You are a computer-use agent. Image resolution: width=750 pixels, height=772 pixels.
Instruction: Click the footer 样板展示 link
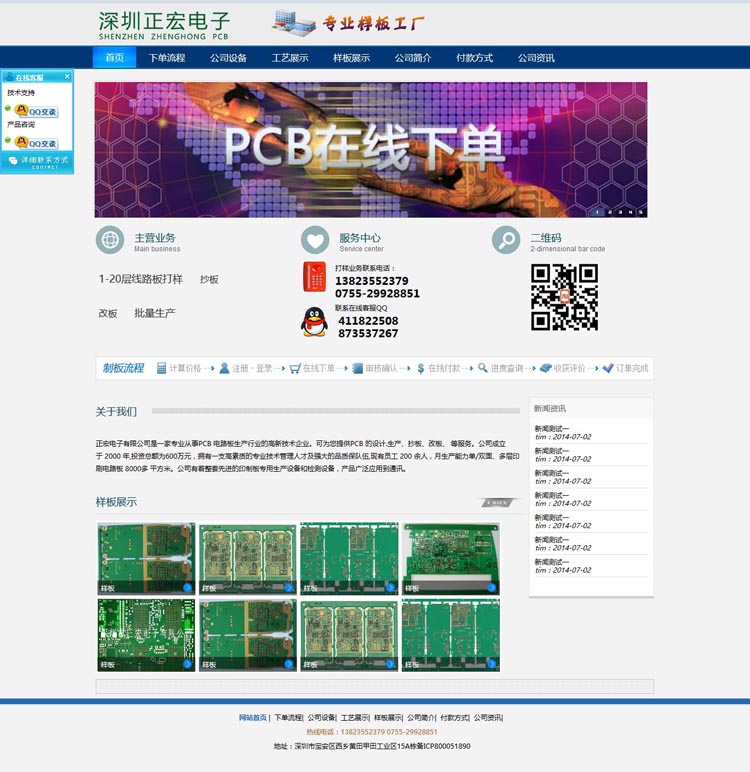tap(388, 717)
